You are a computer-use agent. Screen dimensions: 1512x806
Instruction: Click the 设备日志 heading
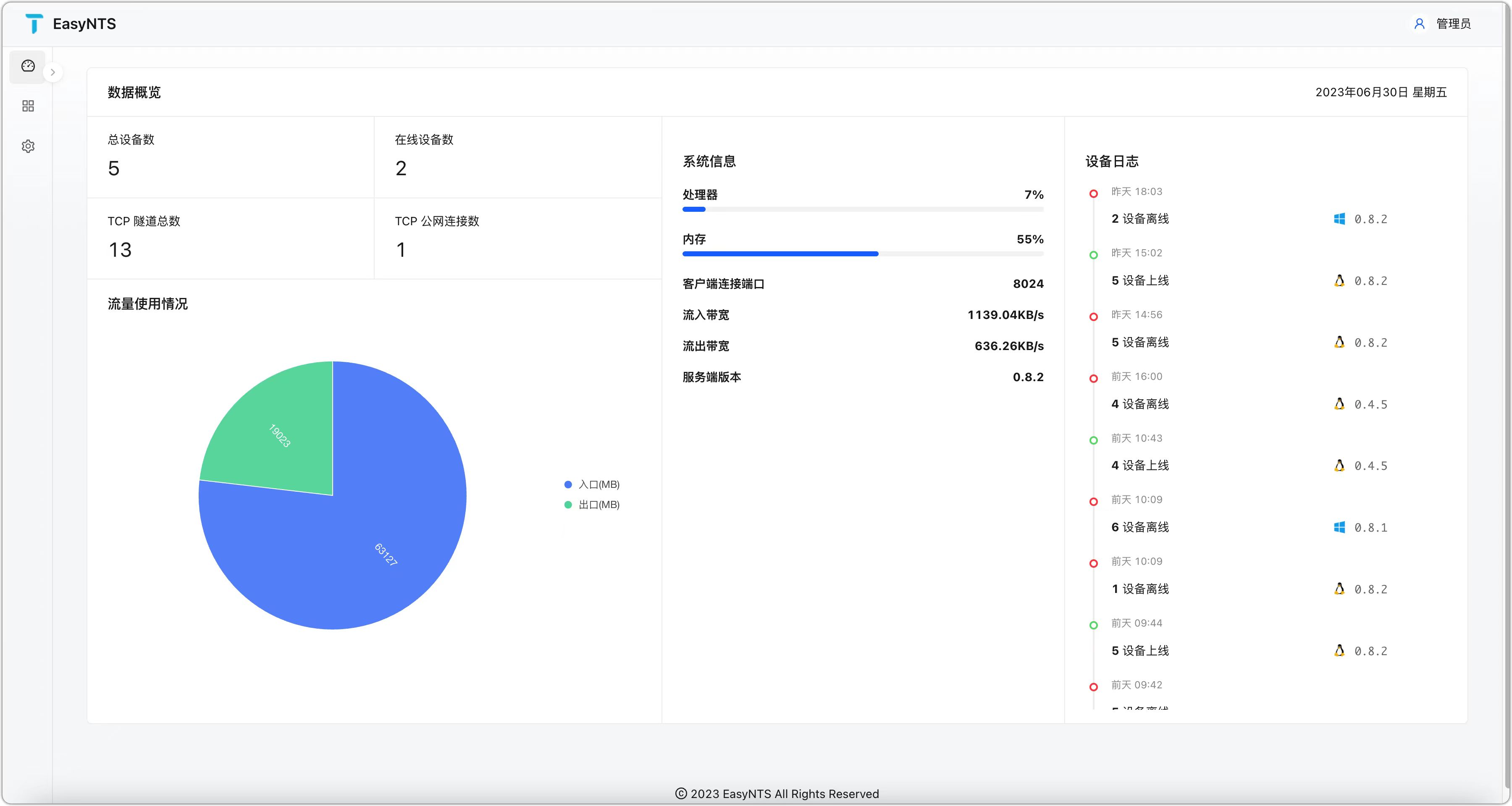pos(1112,161)
